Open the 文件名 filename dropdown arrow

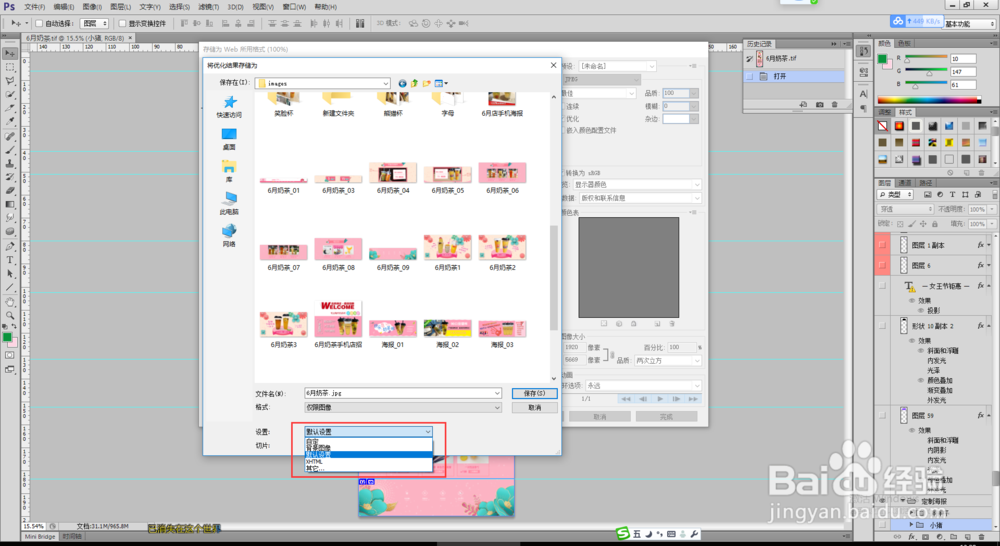[497, 394]
